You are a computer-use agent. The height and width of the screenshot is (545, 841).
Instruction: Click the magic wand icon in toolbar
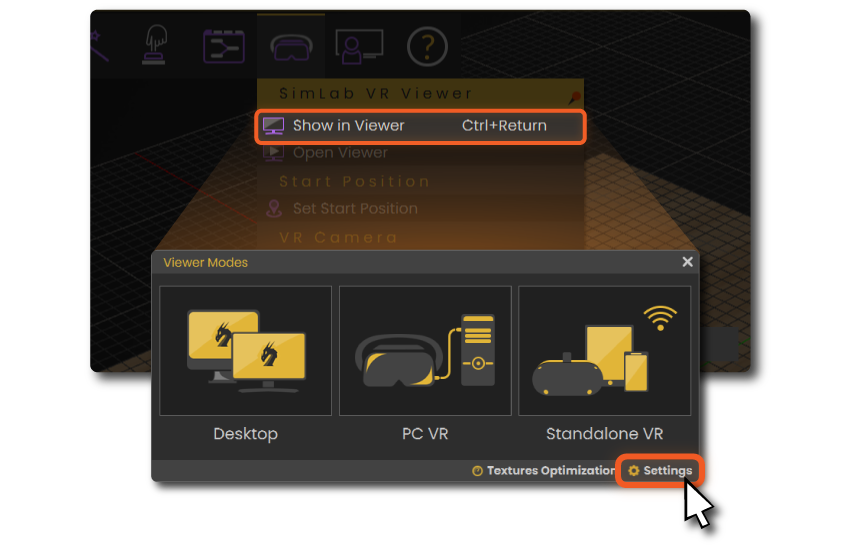click(x=100, y=46)
